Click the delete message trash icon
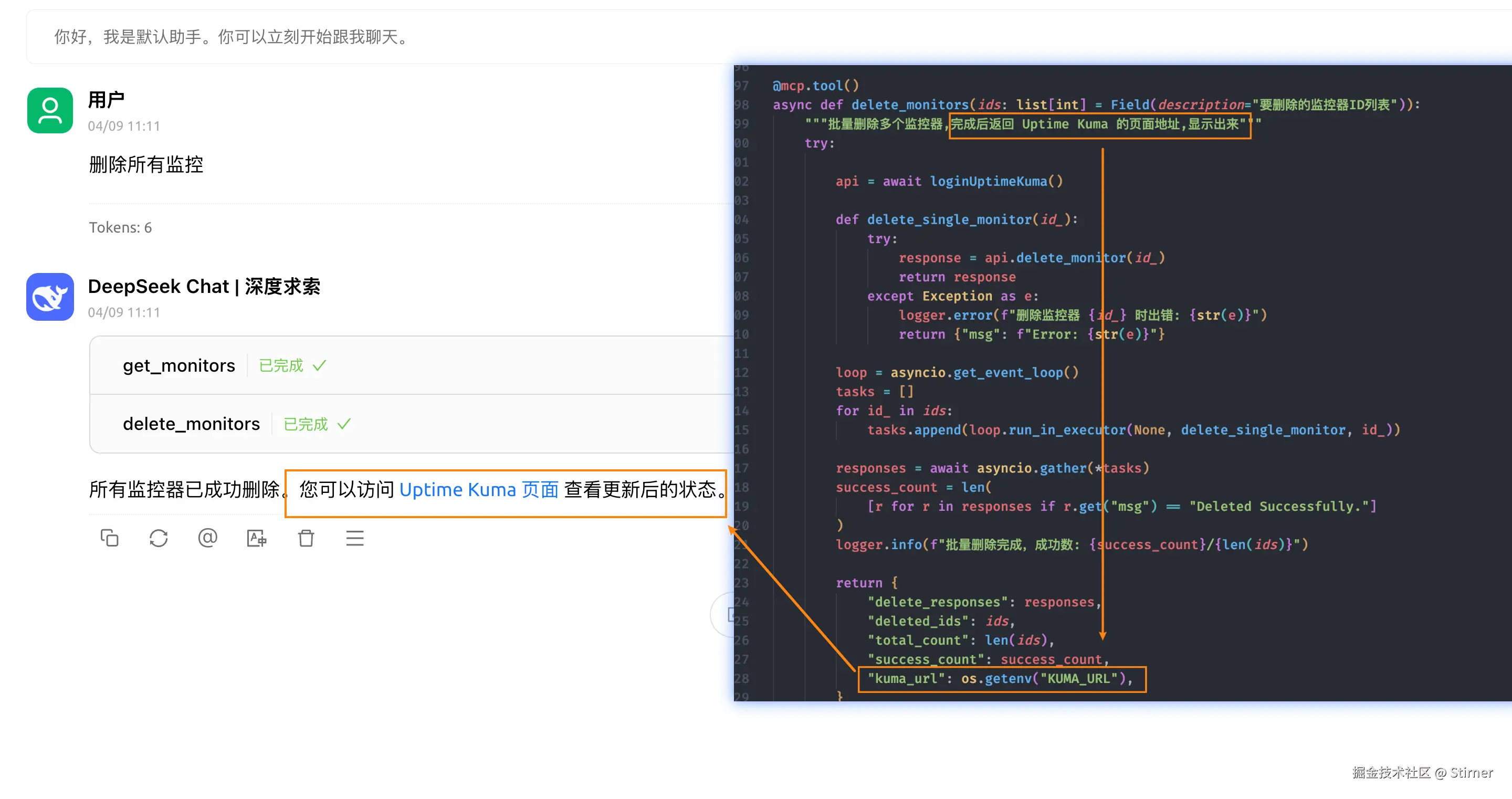1512x799 pixels. pyautogui.click(x=306, y=538)
